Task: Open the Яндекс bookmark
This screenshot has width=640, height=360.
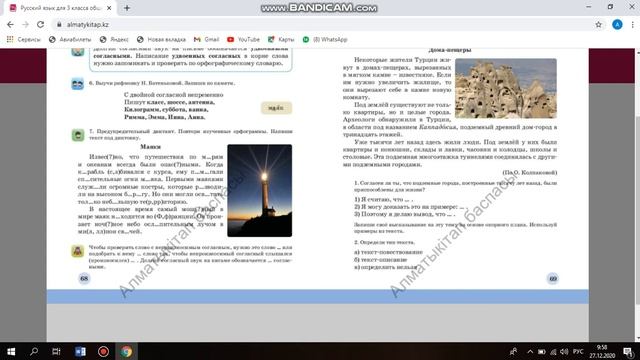Action: point(114,40)
